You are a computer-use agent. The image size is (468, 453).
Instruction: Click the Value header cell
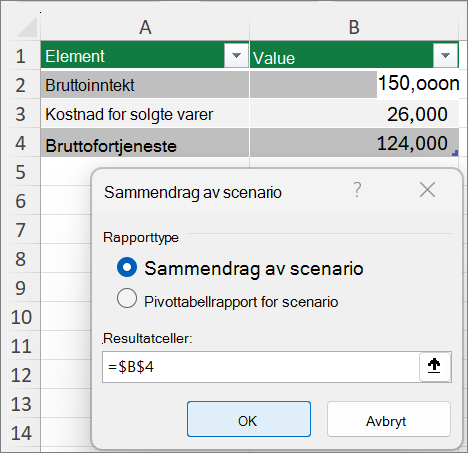click(354, 55)
